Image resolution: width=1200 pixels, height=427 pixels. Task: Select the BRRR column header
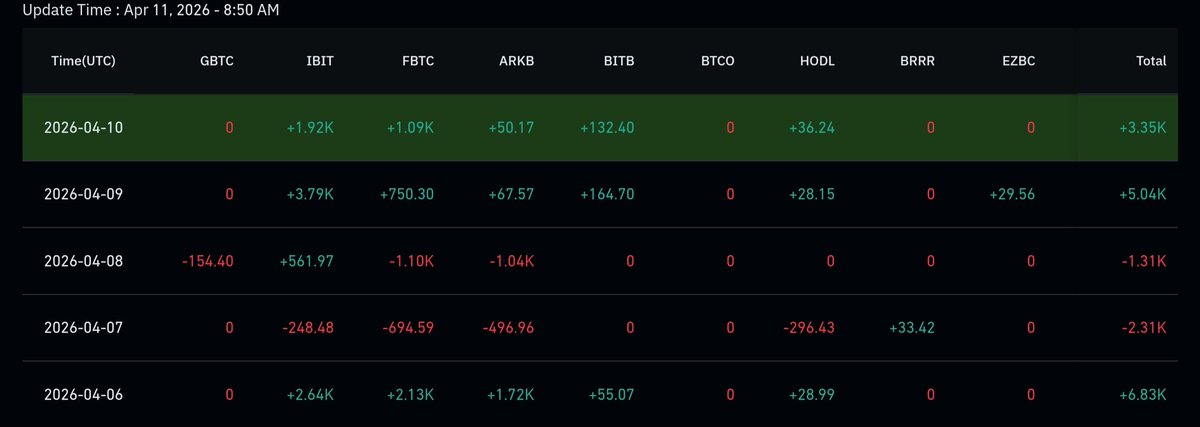[x=917, y=61]
